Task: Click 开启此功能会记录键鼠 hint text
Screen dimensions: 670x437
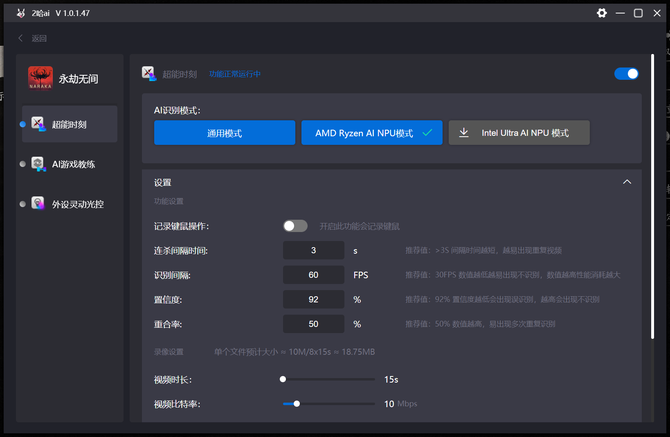Action: pyautogui.click(x=359, y=226)
